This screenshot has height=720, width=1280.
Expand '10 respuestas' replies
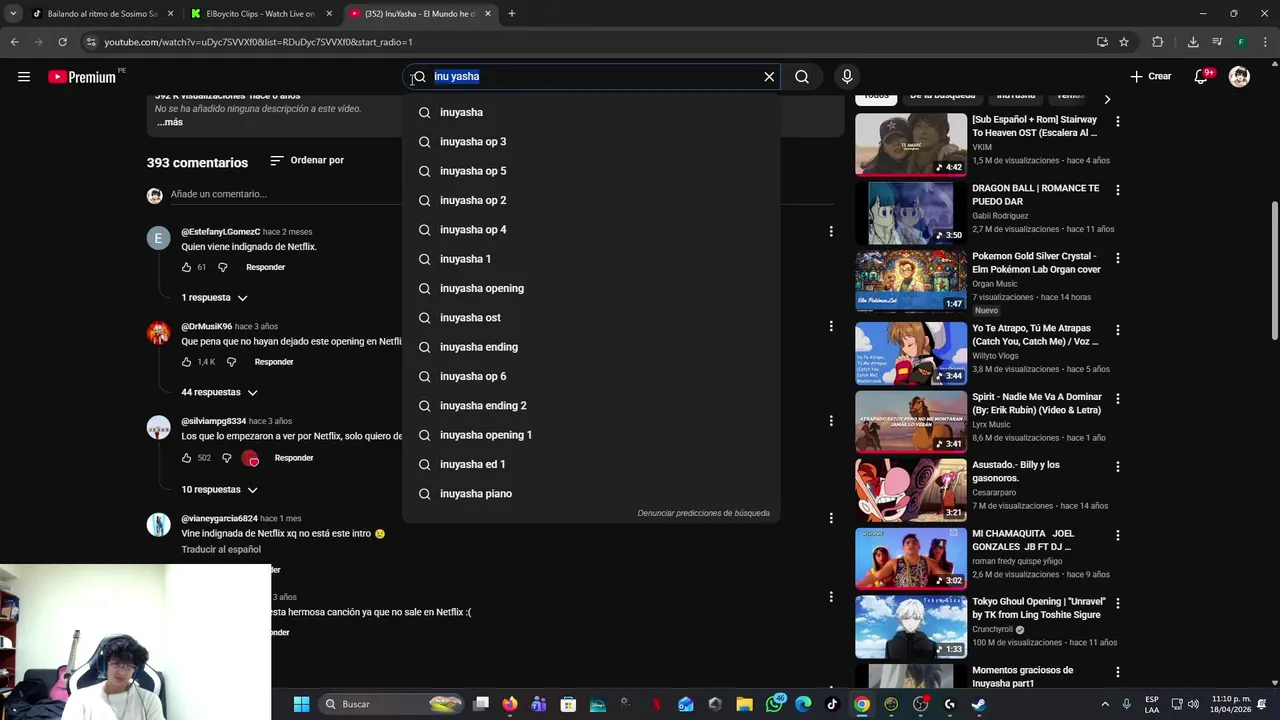219,490
